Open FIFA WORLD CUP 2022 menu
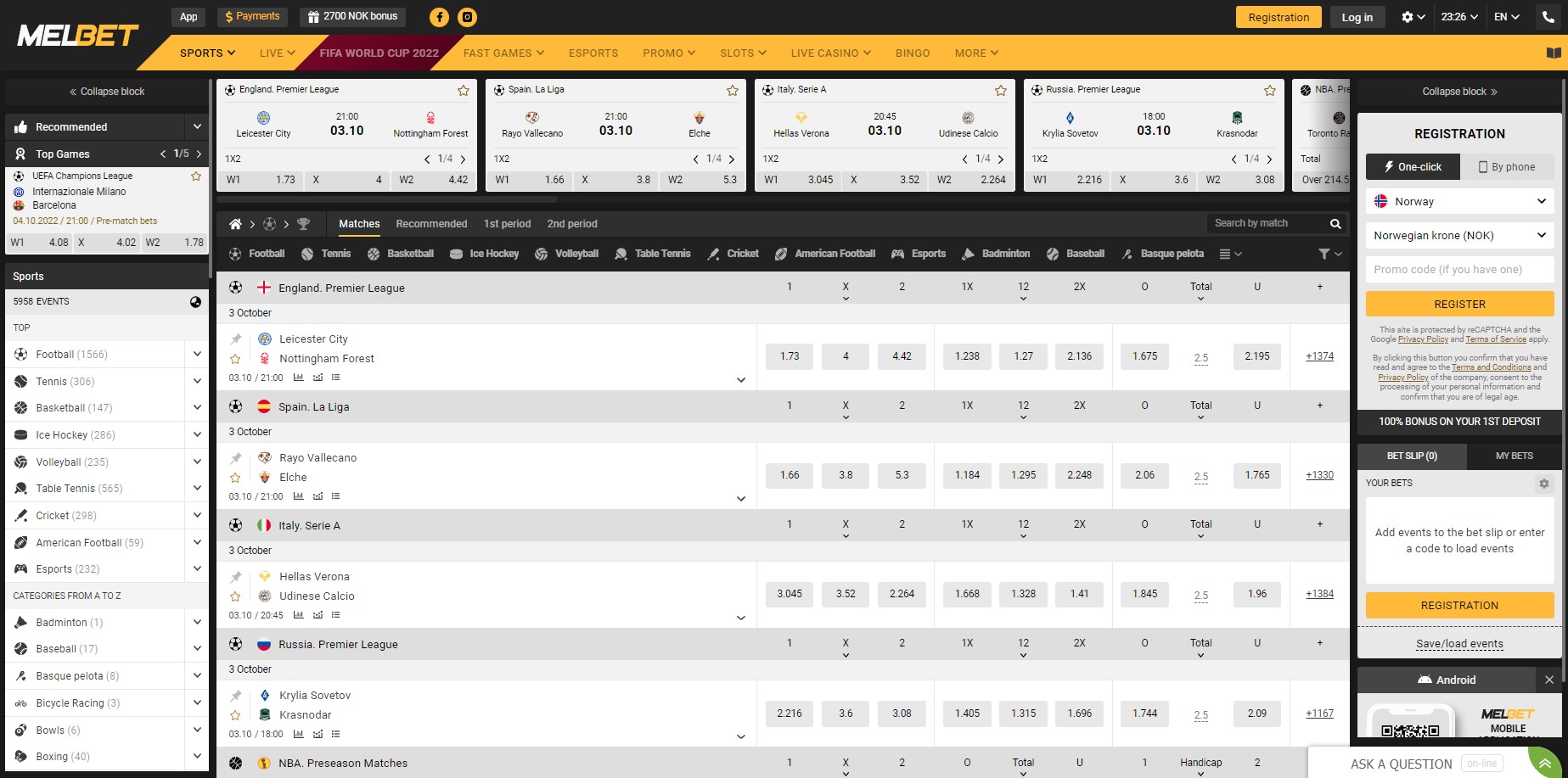 point(379,53)
